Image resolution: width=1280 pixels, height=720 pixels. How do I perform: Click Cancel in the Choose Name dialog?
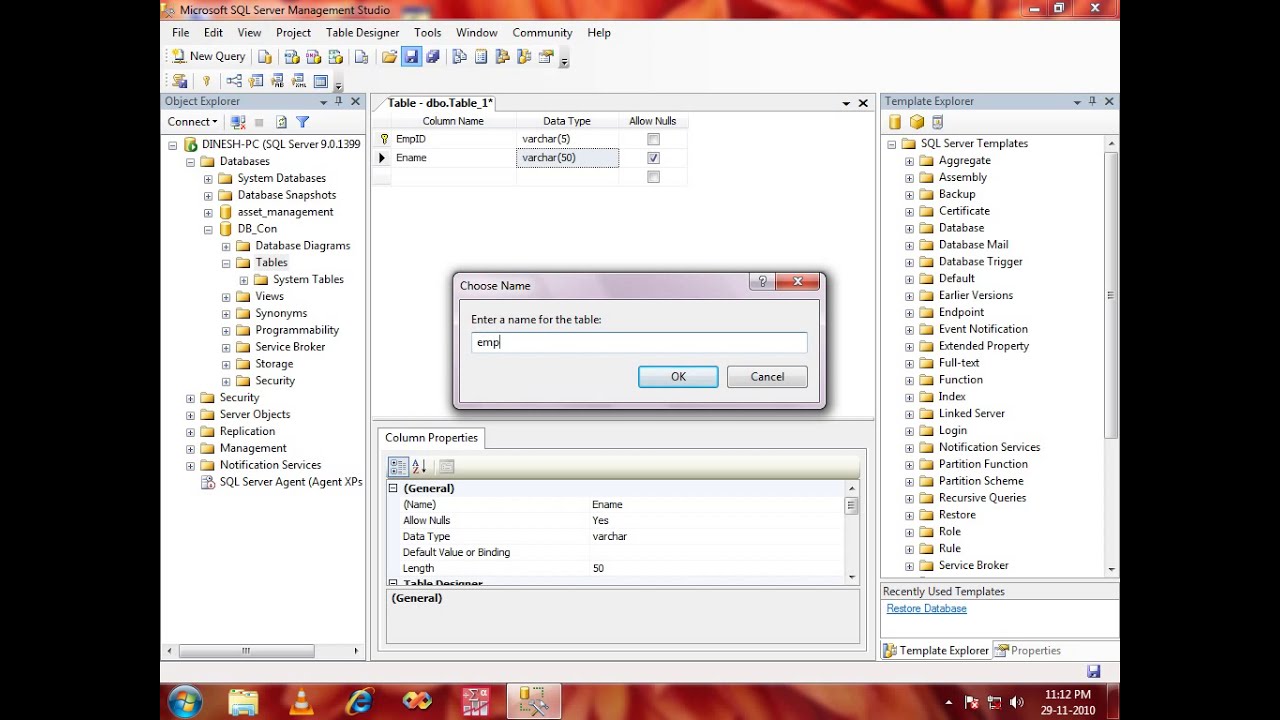click(x=767, y=377)
